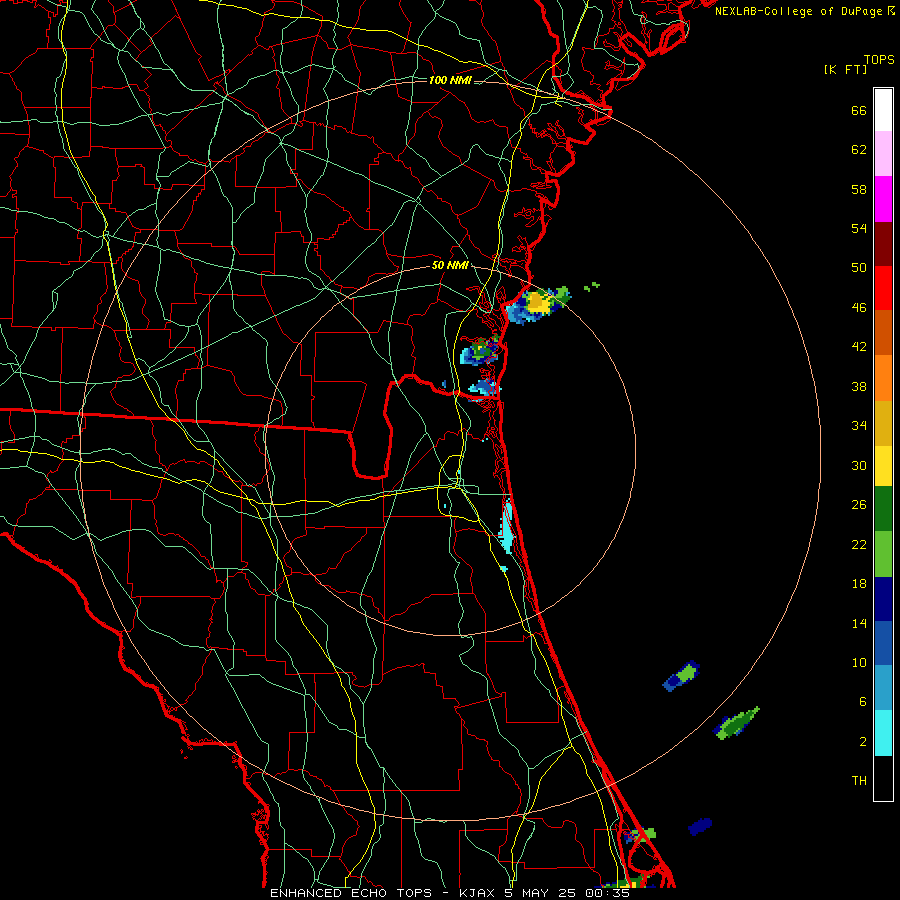The width and height of the screenshot is (900, 900).
Task: Click the 50 NMI range ring label
Action: [x=450, y=265]
